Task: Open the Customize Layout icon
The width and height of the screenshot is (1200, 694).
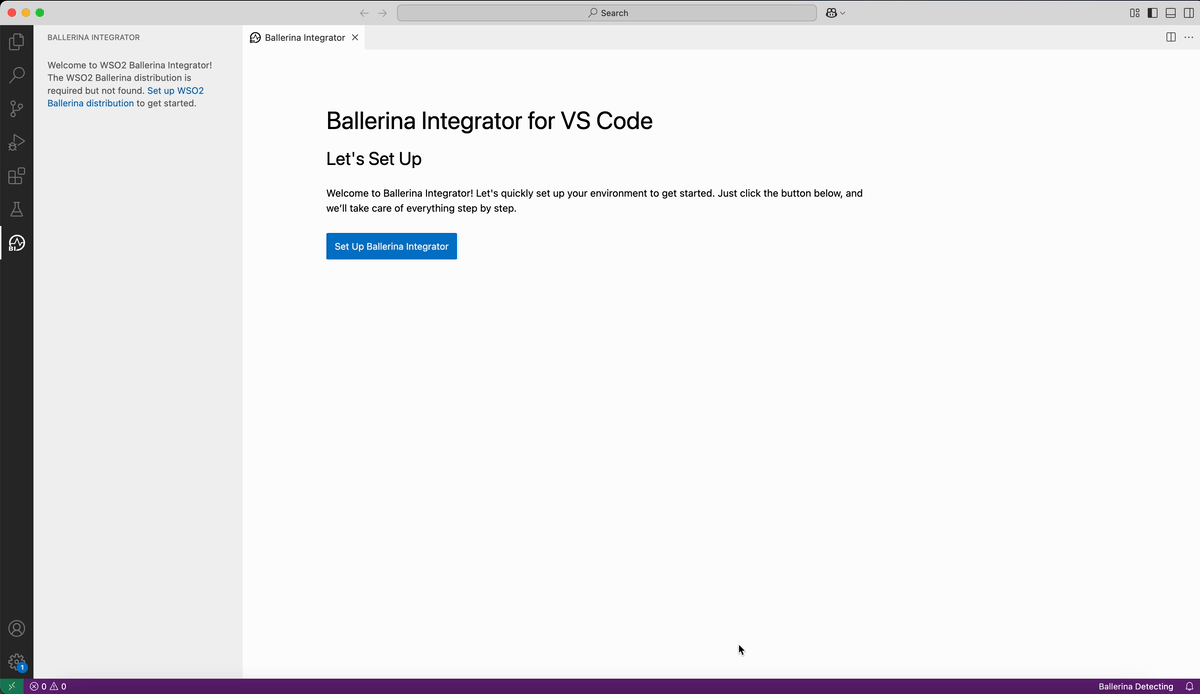Action: 1135,13
